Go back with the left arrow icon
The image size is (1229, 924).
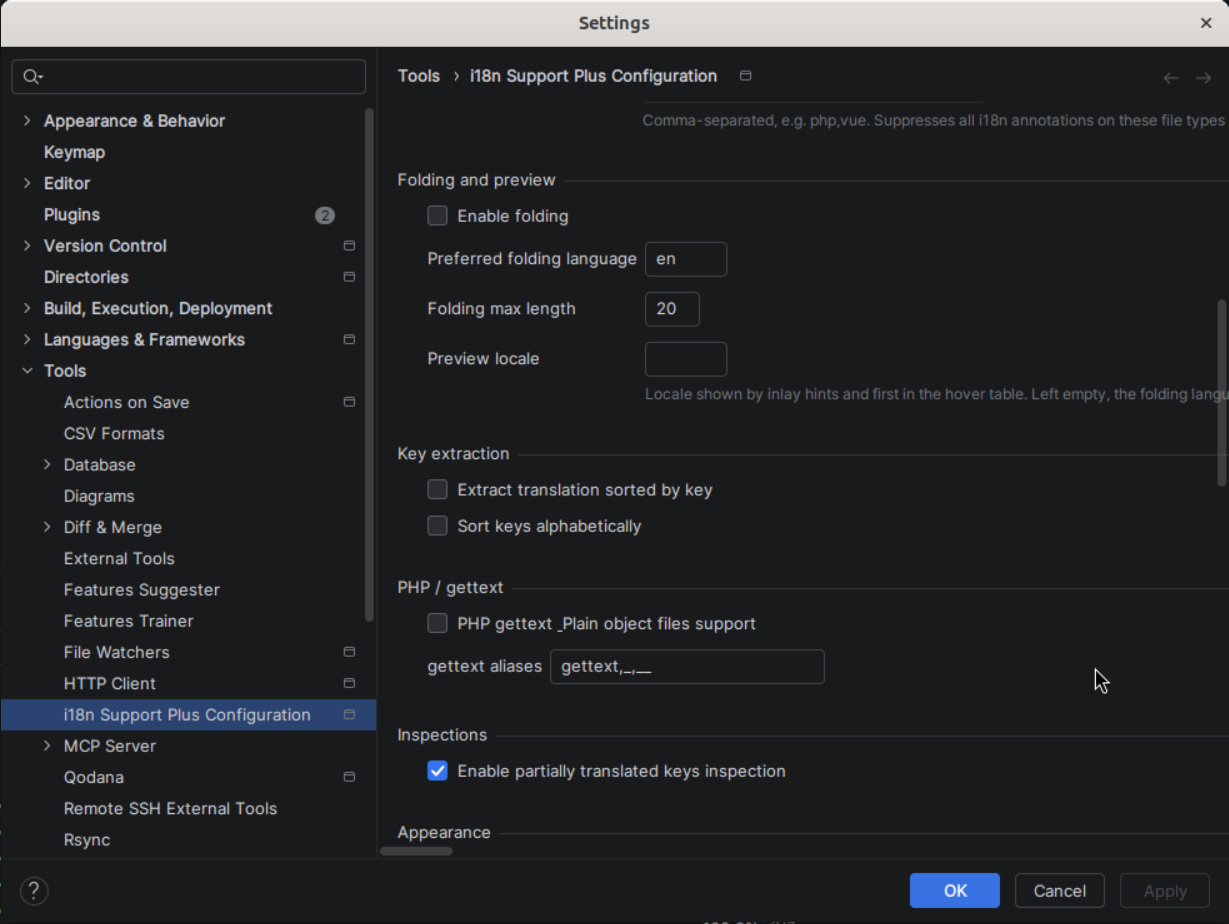coord(1170,78)
